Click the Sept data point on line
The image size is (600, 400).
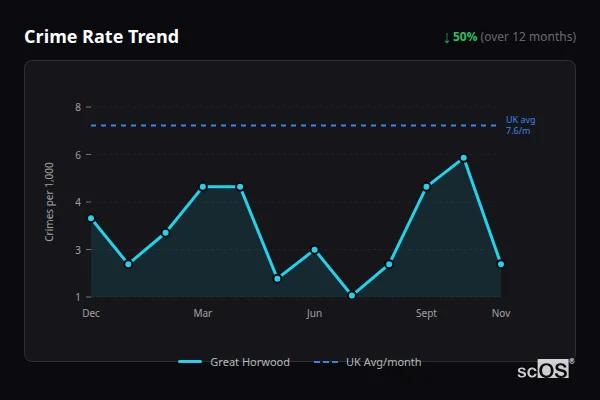(x=427, y=187)
